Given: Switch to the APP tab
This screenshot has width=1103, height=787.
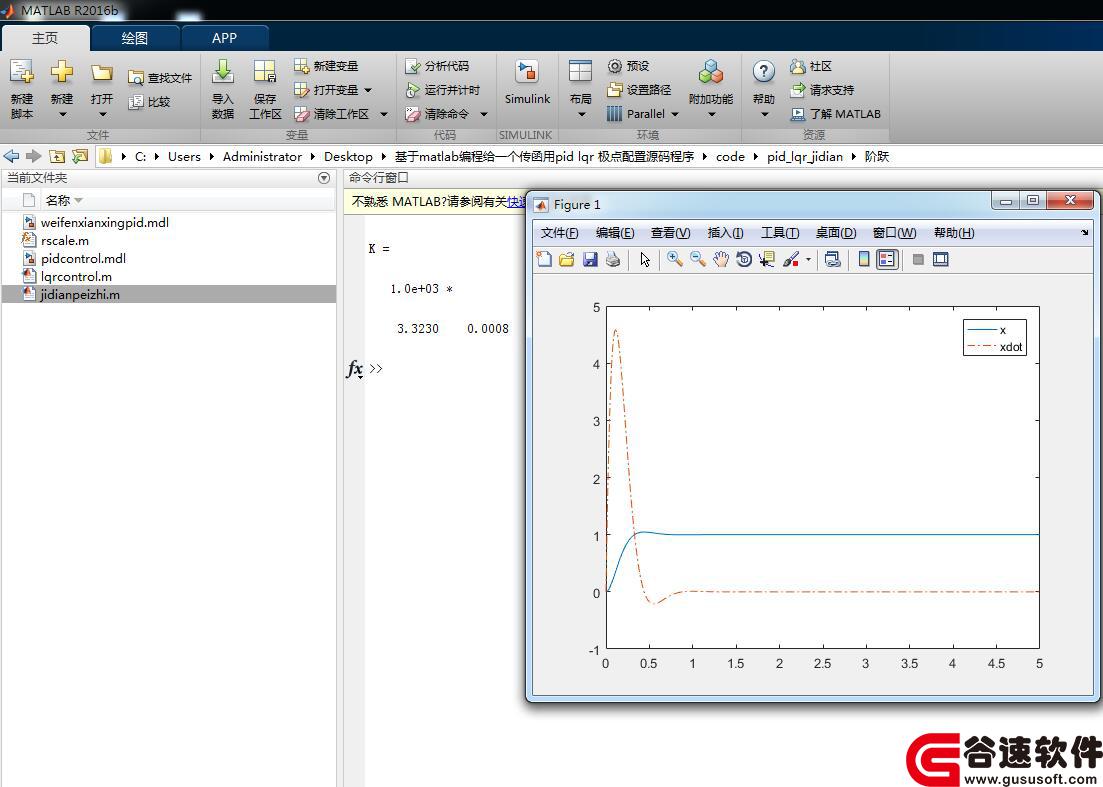Looking at the screenshot, I should tap(224, 38).
